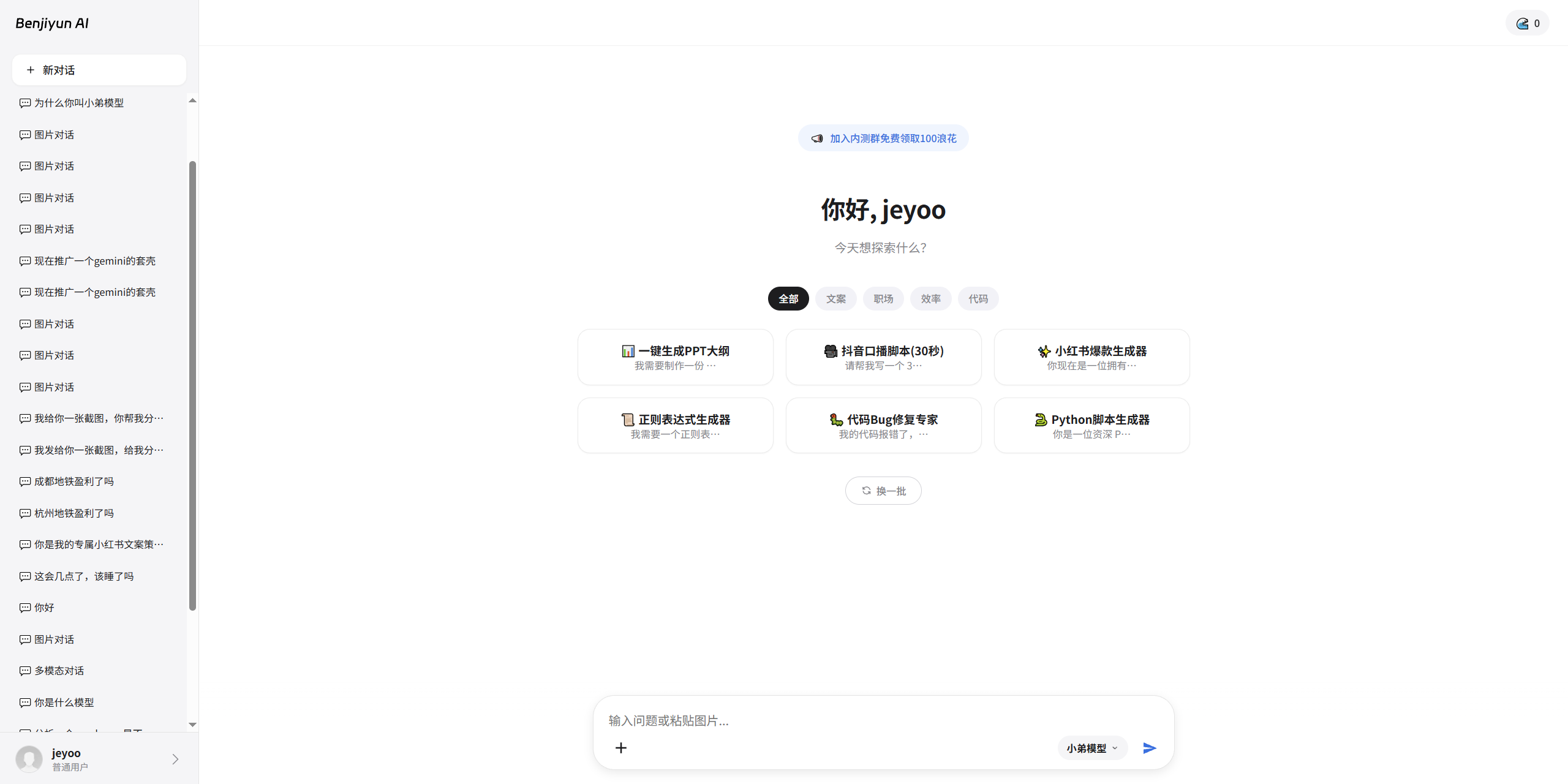Select the 代码 category chip

click(x=978, y=298)
